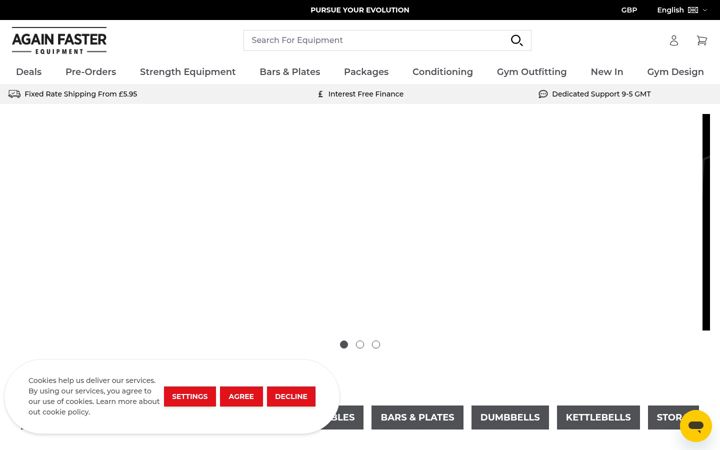The image size is (720, 450).
Task: Open the user account icon
Action: click(674, 40)
